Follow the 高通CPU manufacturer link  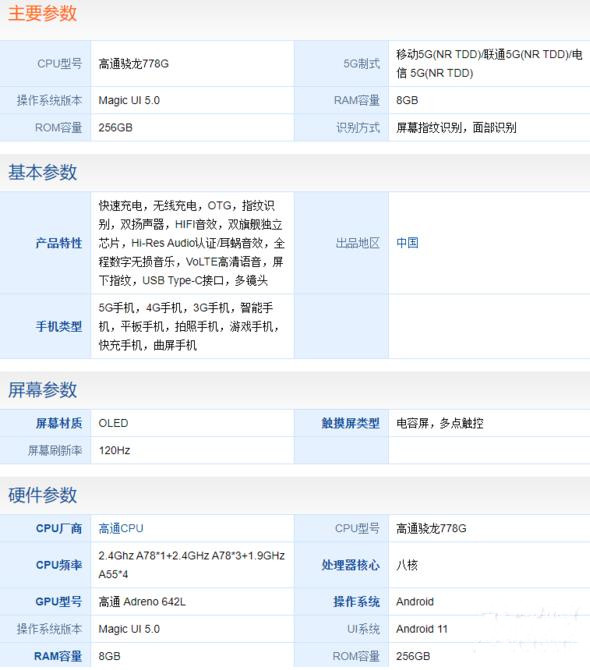(121, 529)
